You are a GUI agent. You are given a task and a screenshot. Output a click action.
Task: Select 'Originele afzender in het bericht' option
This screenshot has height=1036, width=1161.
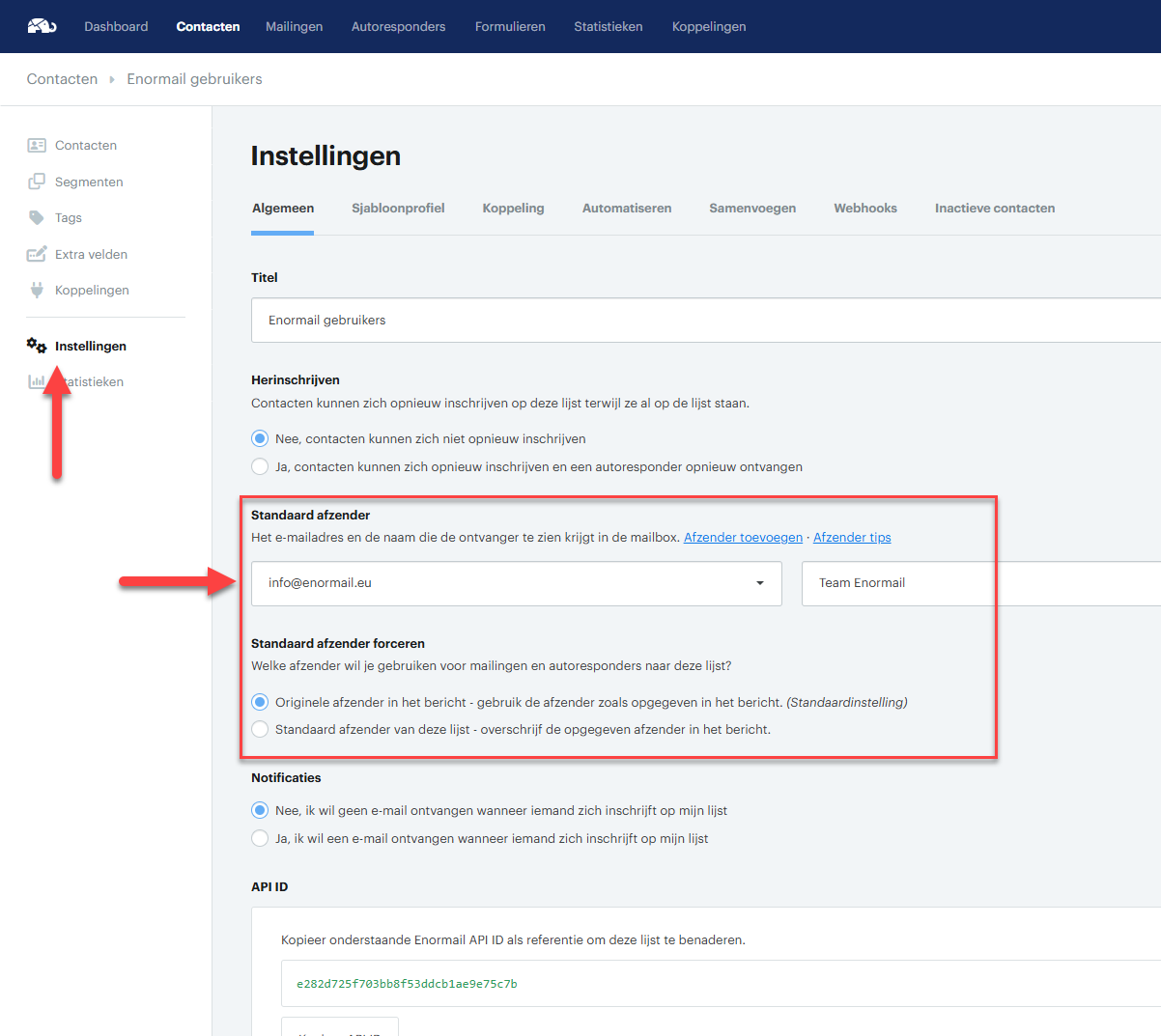coord(260,702)
